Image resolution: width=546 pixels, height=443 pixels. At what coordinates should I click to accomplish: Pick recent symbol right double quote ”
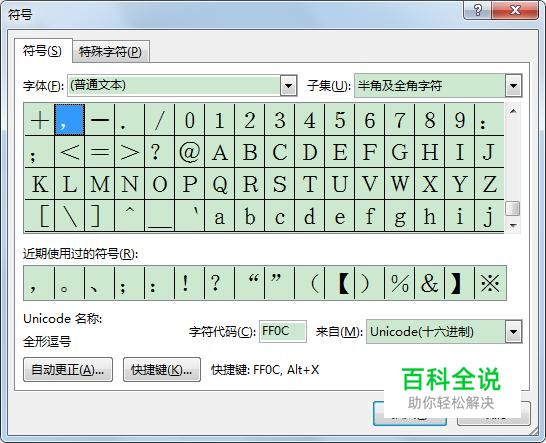click(279, 283)
